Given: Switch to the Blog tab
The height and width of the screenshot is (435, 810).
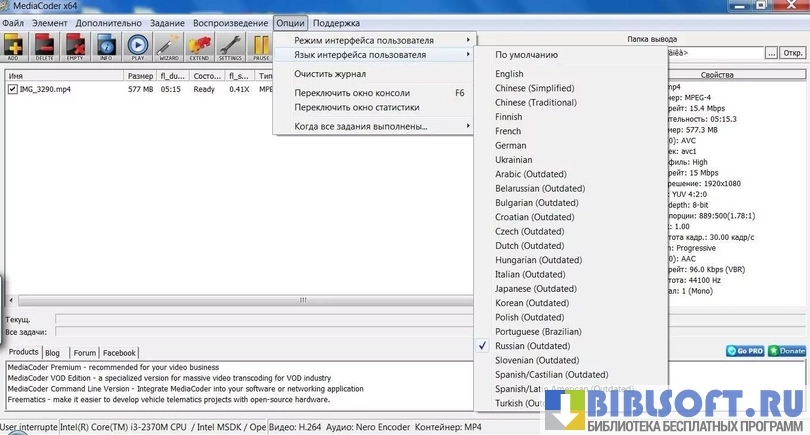Looking at the screenshot, I should coord(52,353).
